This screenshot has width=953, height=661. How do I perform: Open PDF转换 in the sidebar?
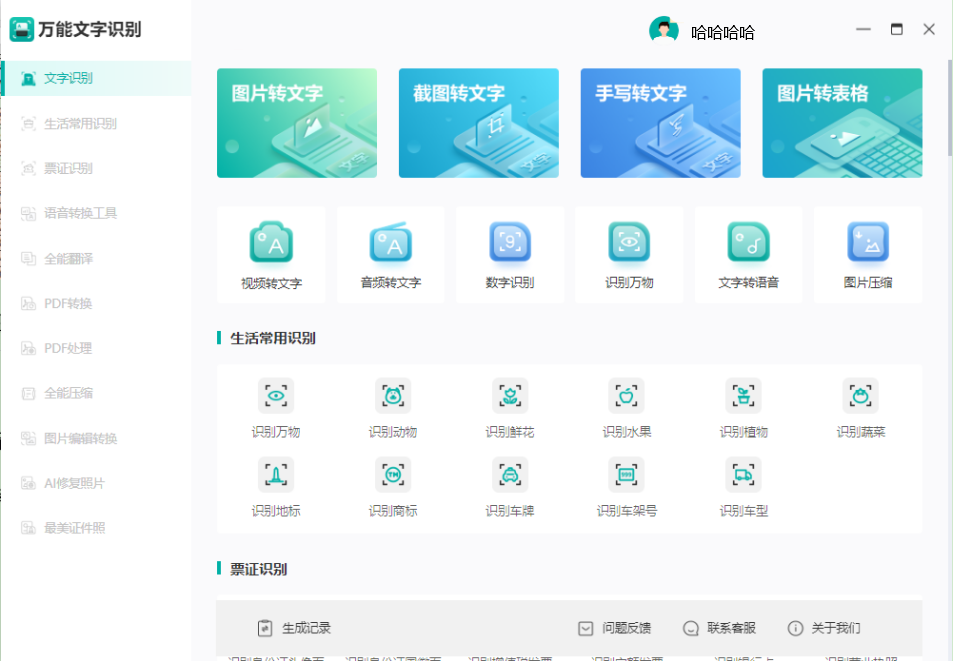[x=96, y=303]
